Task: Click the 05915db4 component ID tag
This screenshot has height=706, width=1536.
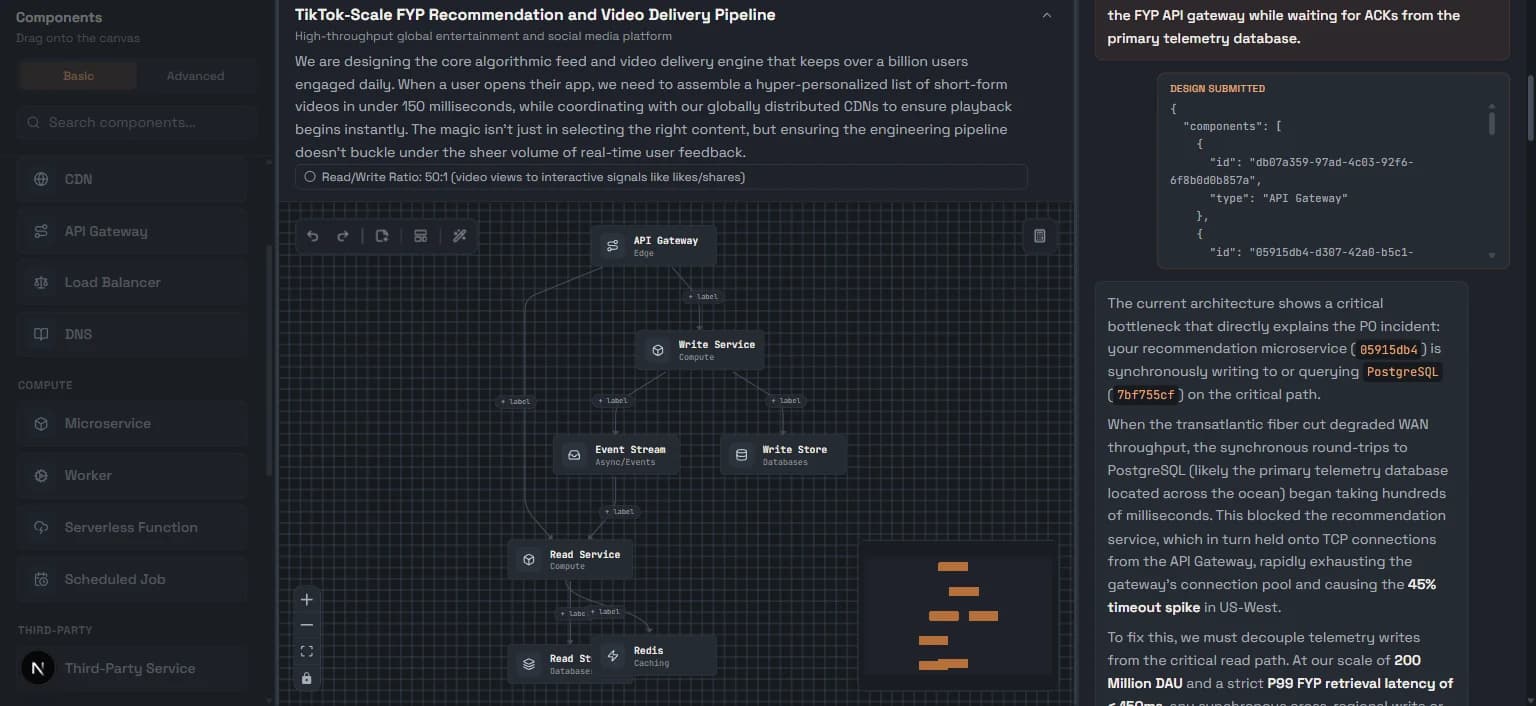Action: (x=1388, y=349)
